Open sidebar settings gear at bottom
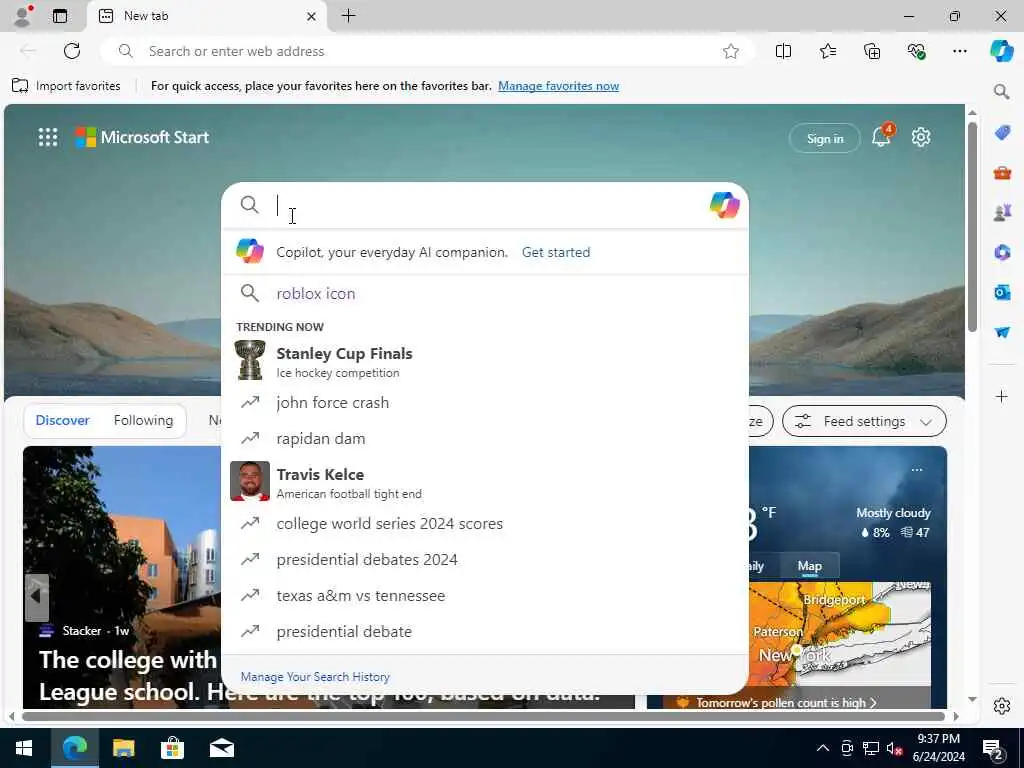The height and width of the screenshot is (768, 1024). tap(1002, 706)
